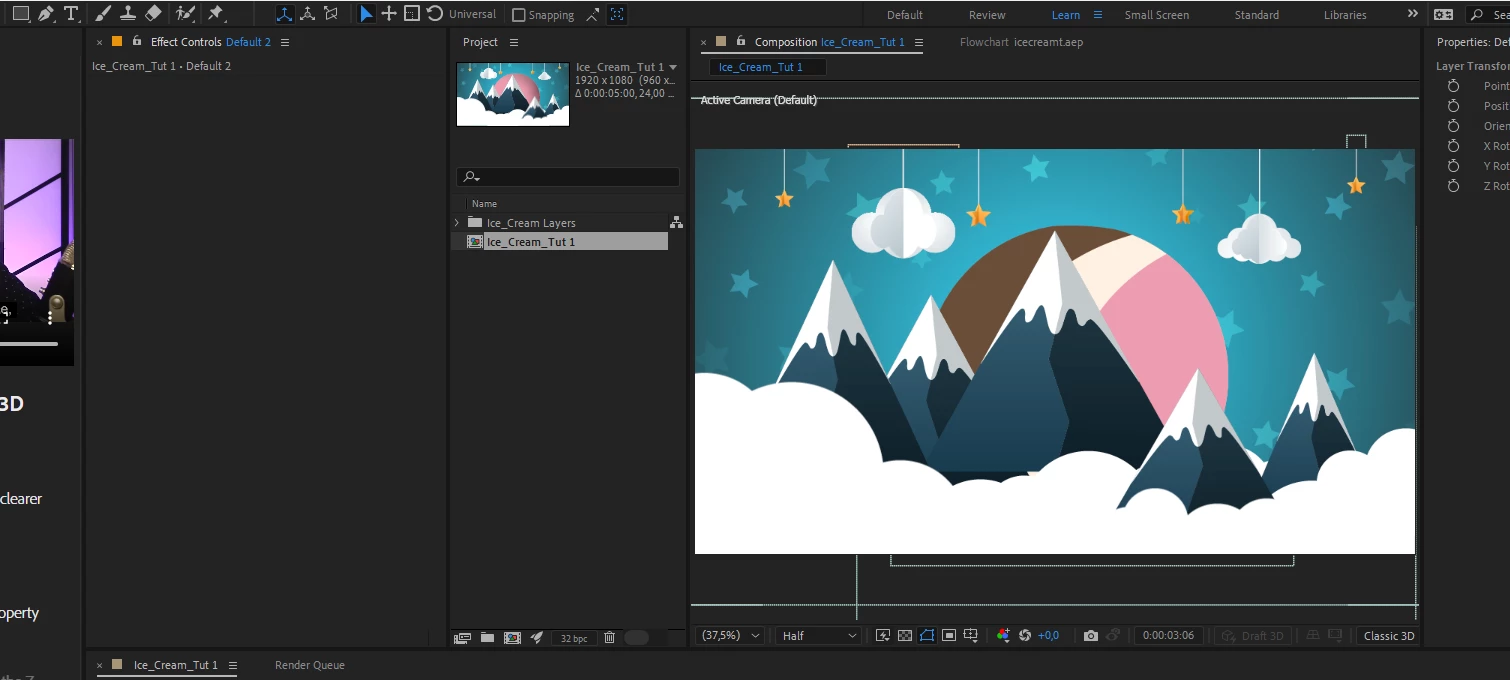Choose the Scale gizmo icon
Image resolution: width=1510 pixels, height=680 pixels.
411,14
